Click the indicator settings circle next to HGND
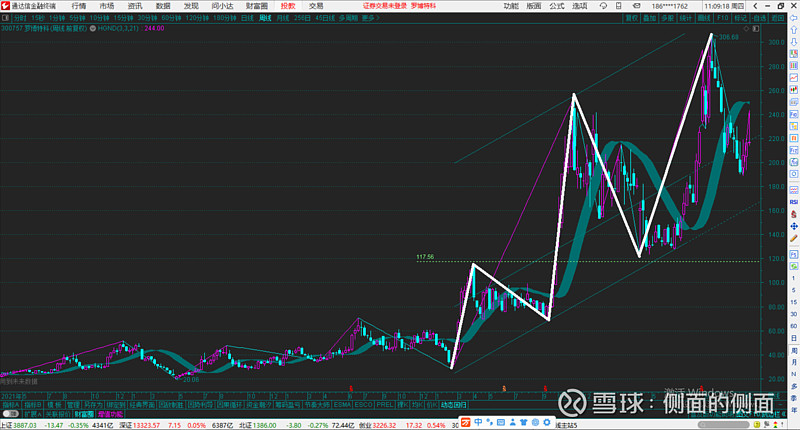Viewport: 800px width, 430px height. (x=93, y=29)
